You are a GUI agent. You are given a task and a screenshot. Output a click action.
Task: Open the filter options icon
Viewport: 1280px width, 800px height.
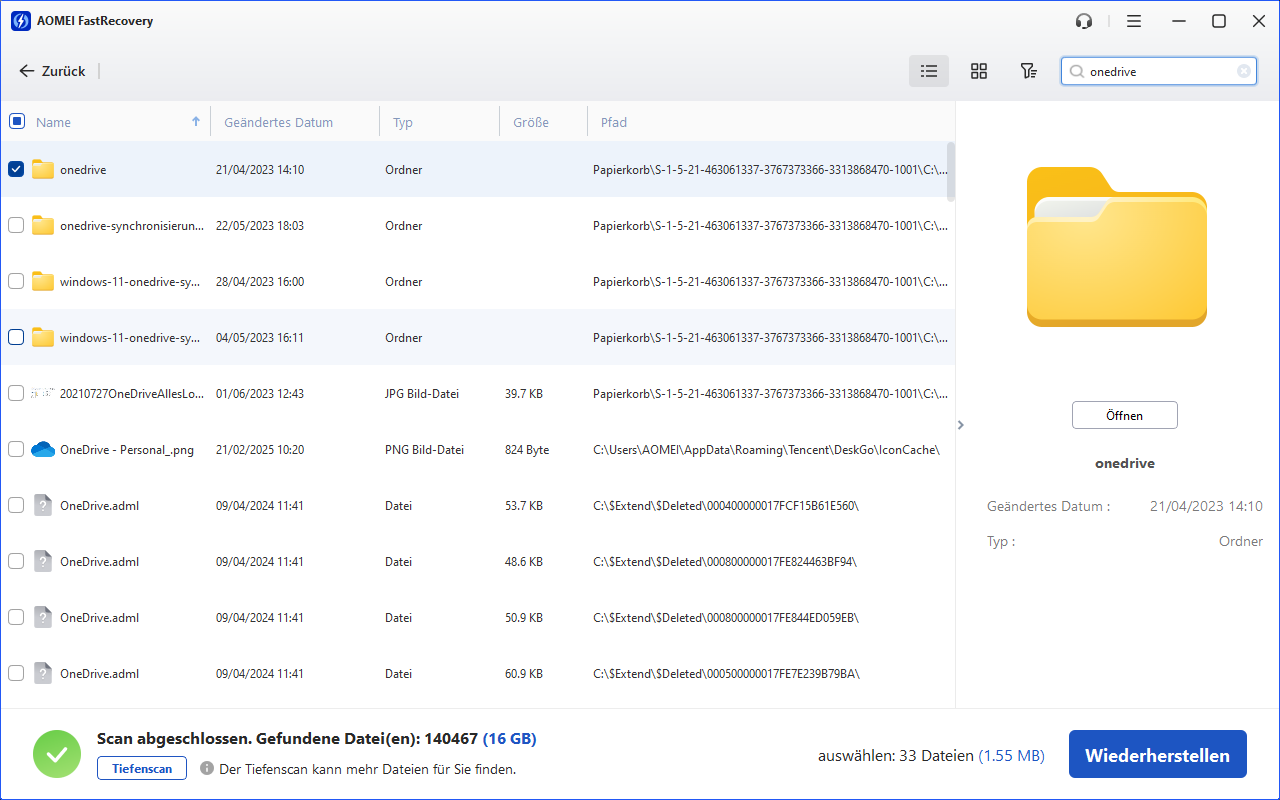click(1028, 71)
